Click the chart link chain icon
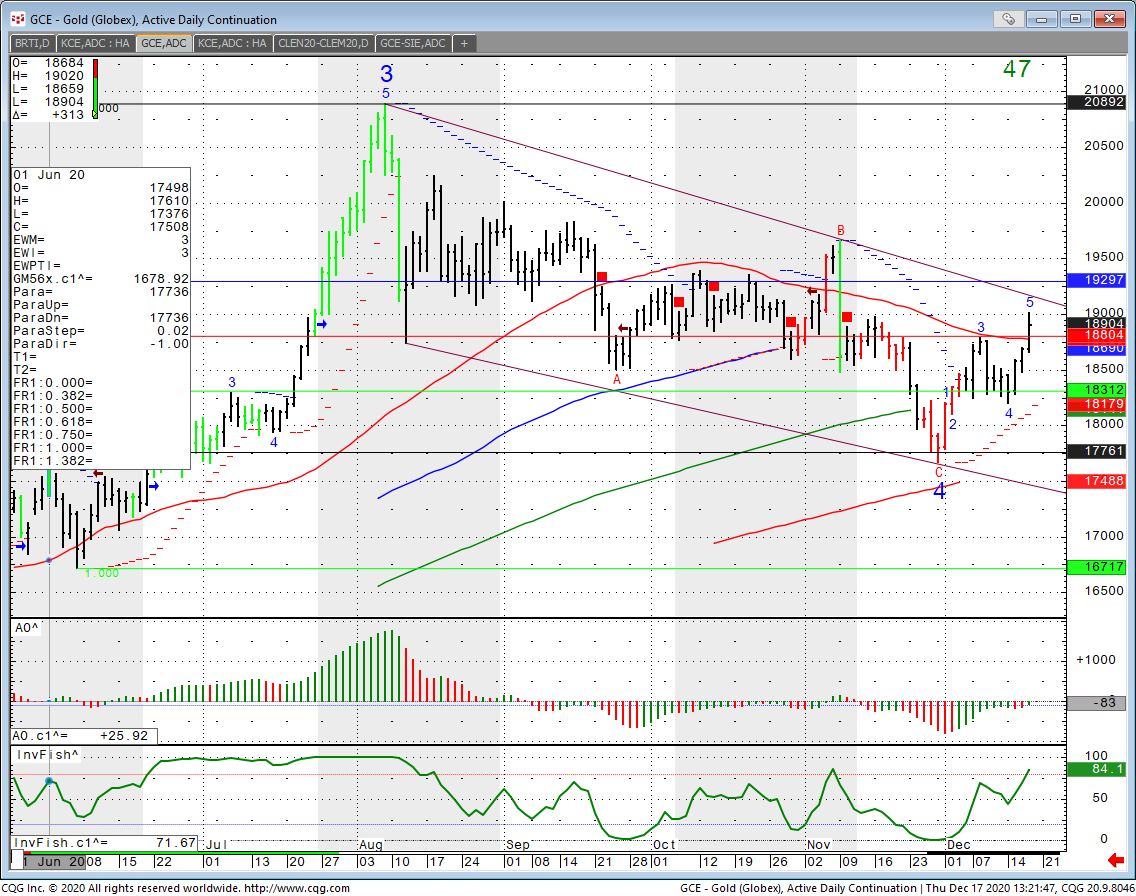 click(1008, 18)
